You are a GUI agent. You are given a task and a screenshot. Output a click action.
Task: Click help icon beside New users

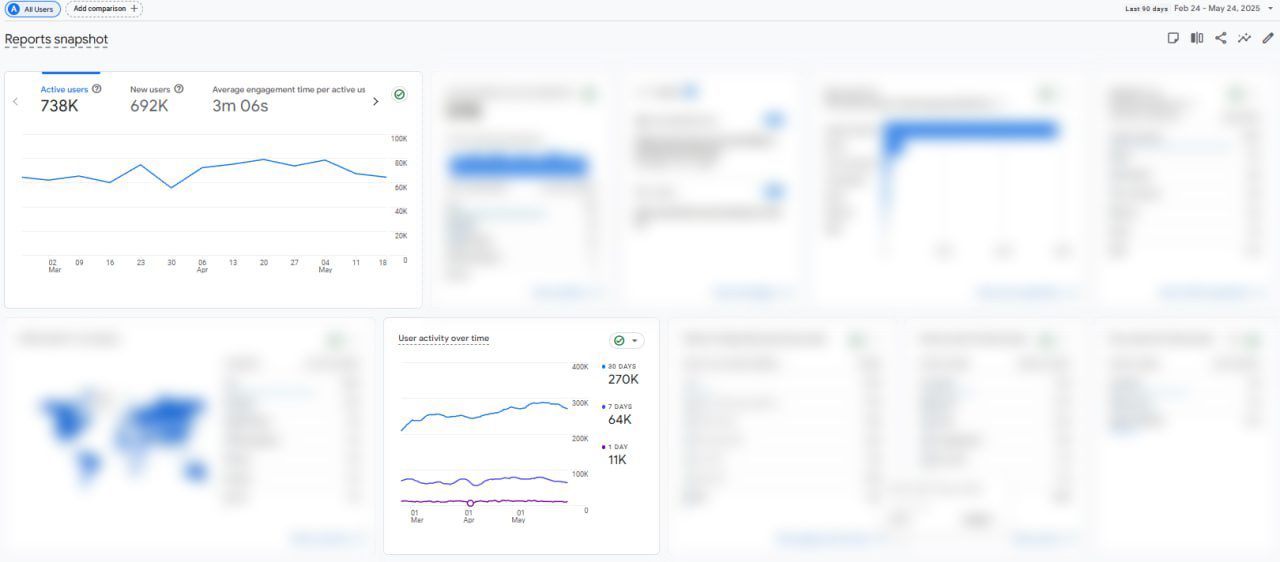pyautogui.click(x=179, y=89)
